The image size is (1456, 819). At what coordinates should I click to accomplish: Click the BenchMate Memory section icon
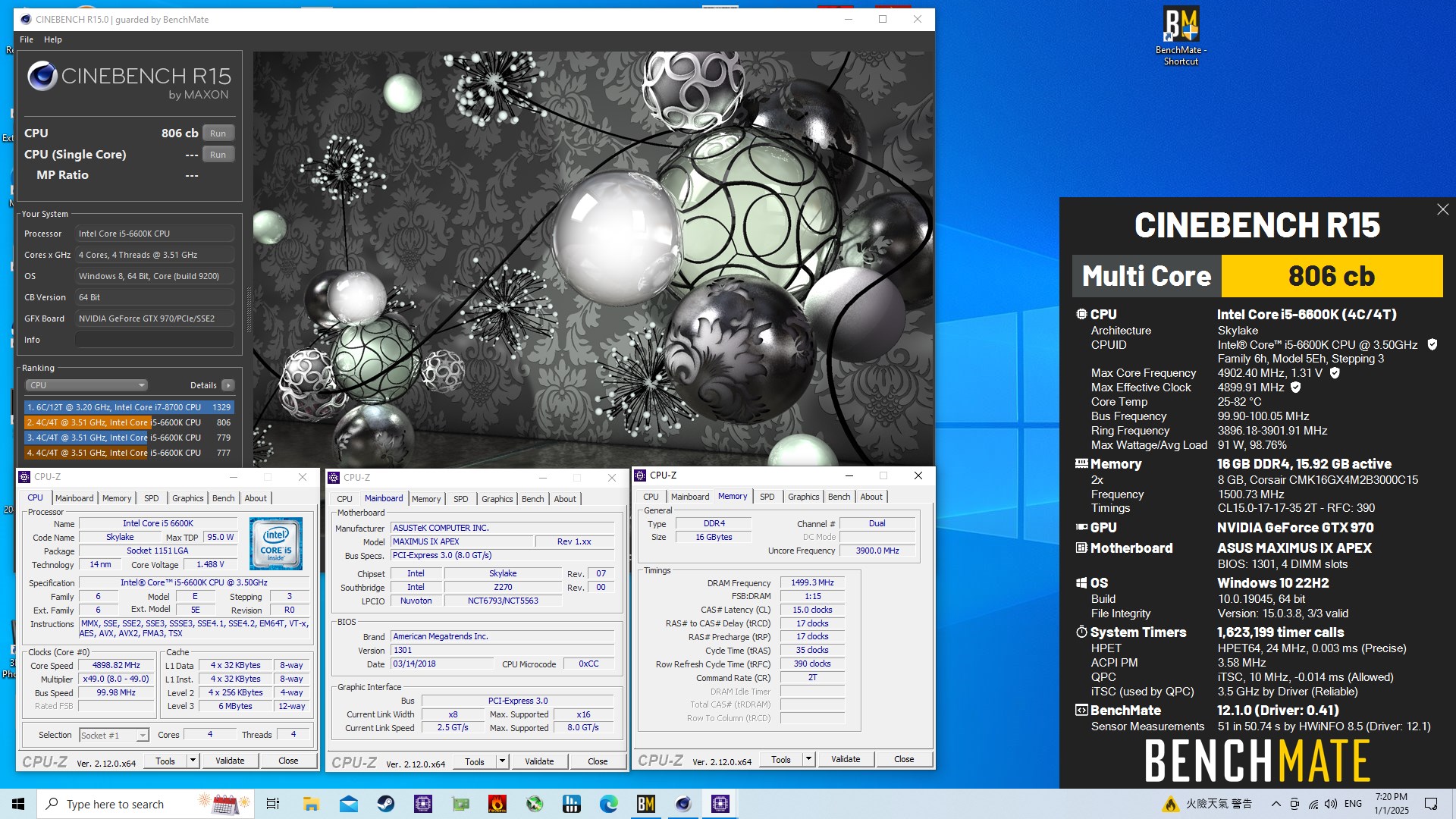point(1081,463)
